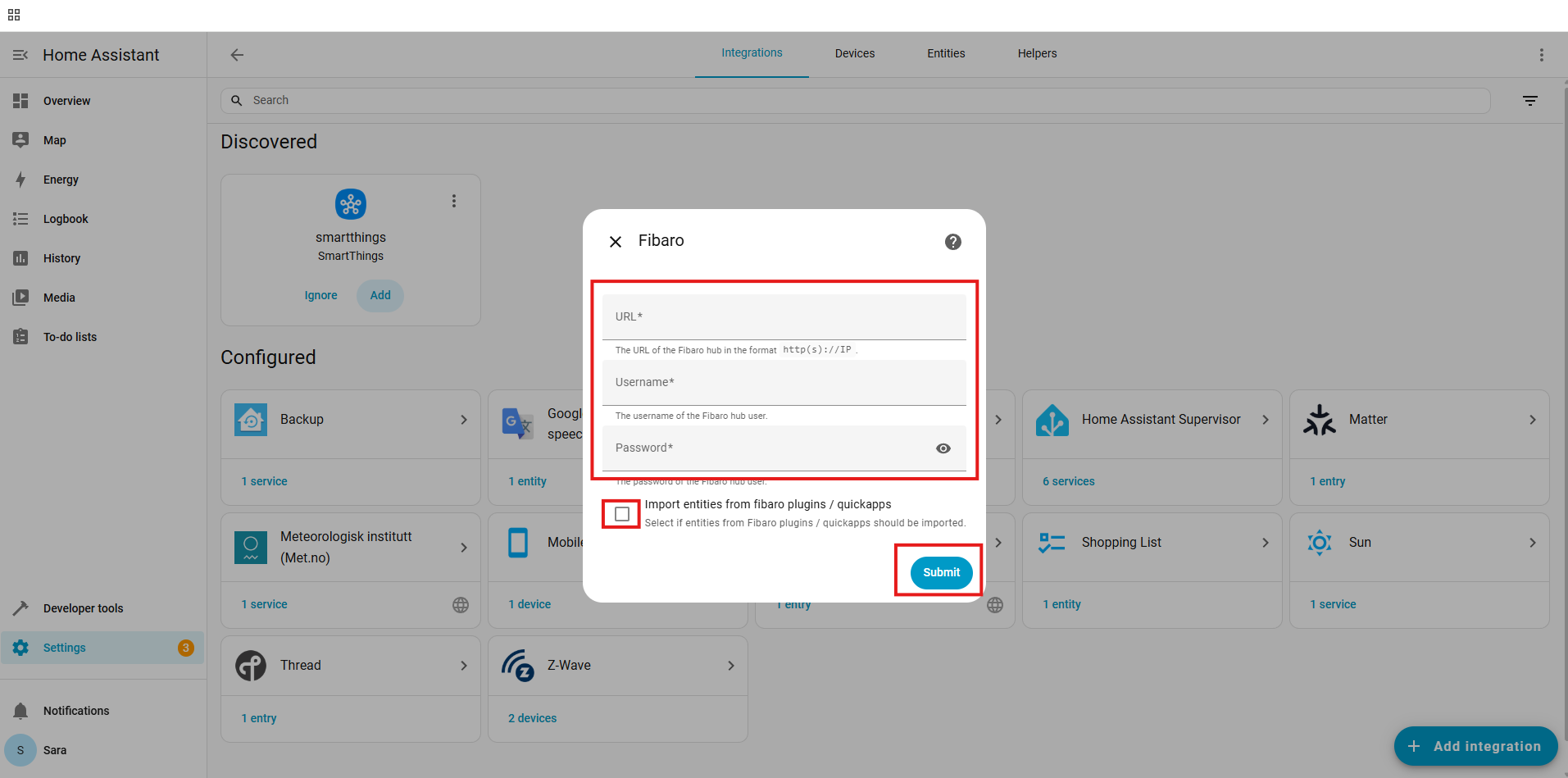The image size is (1568, 778).
Task: Expand the Backup integration chevron
Action: coord(464,420)
